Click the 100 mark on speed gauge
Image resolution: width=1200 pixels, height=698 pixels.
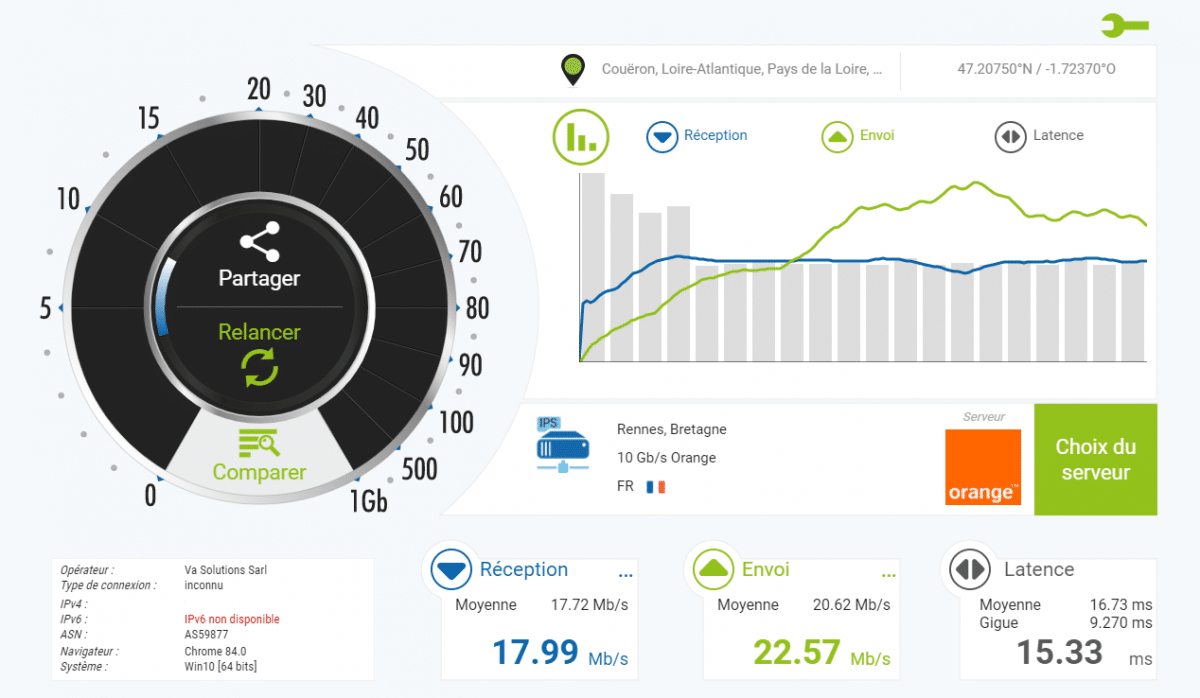(x=456, y=422)
